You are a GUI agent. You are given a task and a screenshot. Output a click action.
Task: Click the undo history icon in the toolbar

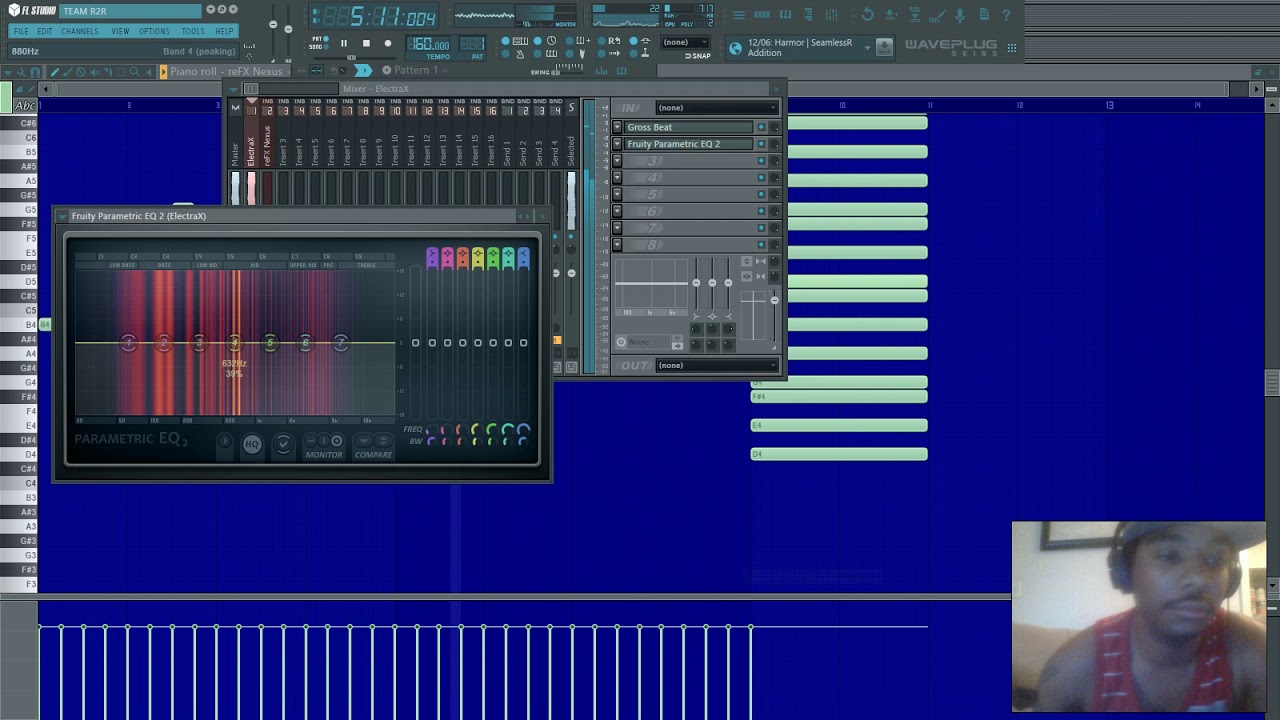click(867, 15)
